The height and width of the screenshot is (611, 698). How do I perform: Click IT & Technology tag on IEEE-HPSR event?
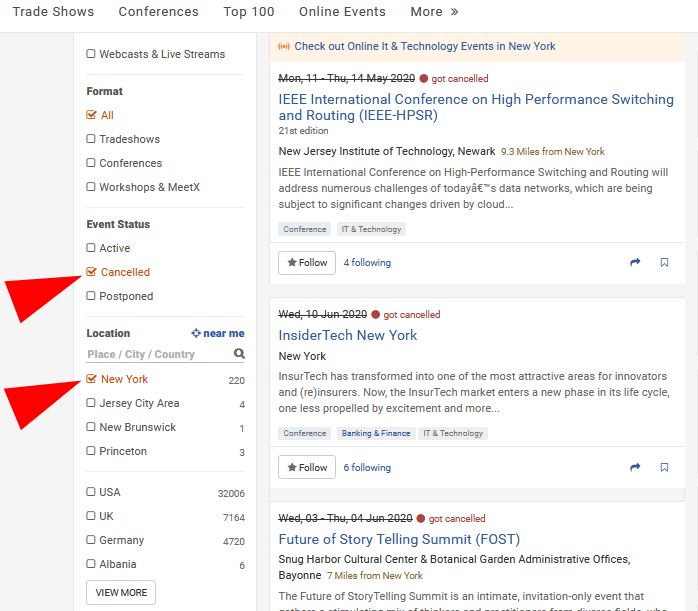[371, 229]
